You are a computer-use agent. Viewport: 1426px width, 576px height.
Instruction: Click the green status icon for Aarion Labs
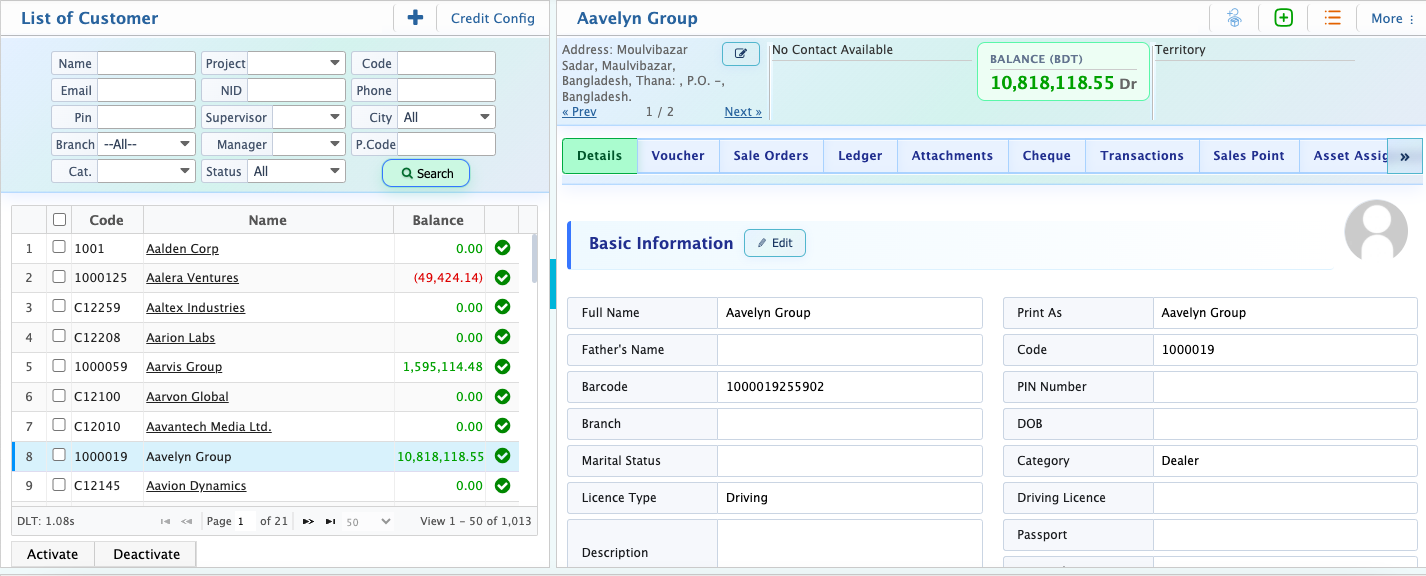[x=502, y=337]
